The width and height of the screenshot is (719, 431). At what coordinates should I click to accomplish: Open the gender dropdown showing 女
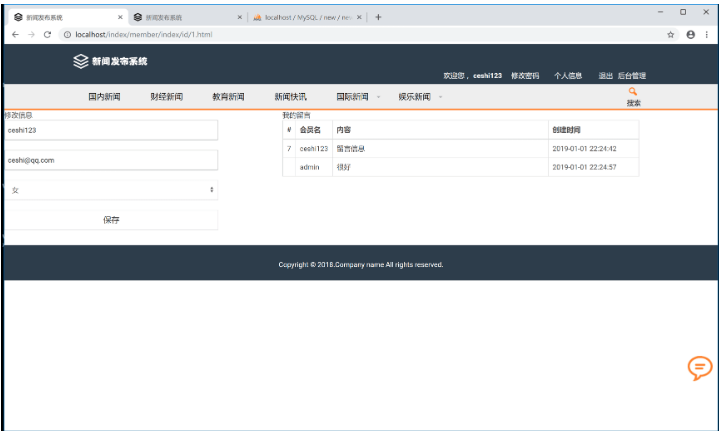tap(110, 189)
